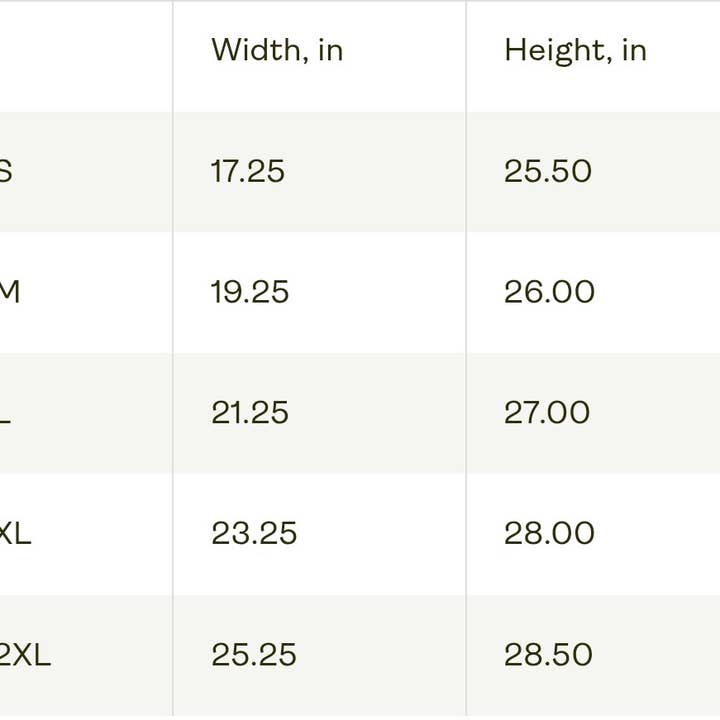Click the Height, in column header
The height and width of the screenshot is (720, 720).
click(575, 50)
